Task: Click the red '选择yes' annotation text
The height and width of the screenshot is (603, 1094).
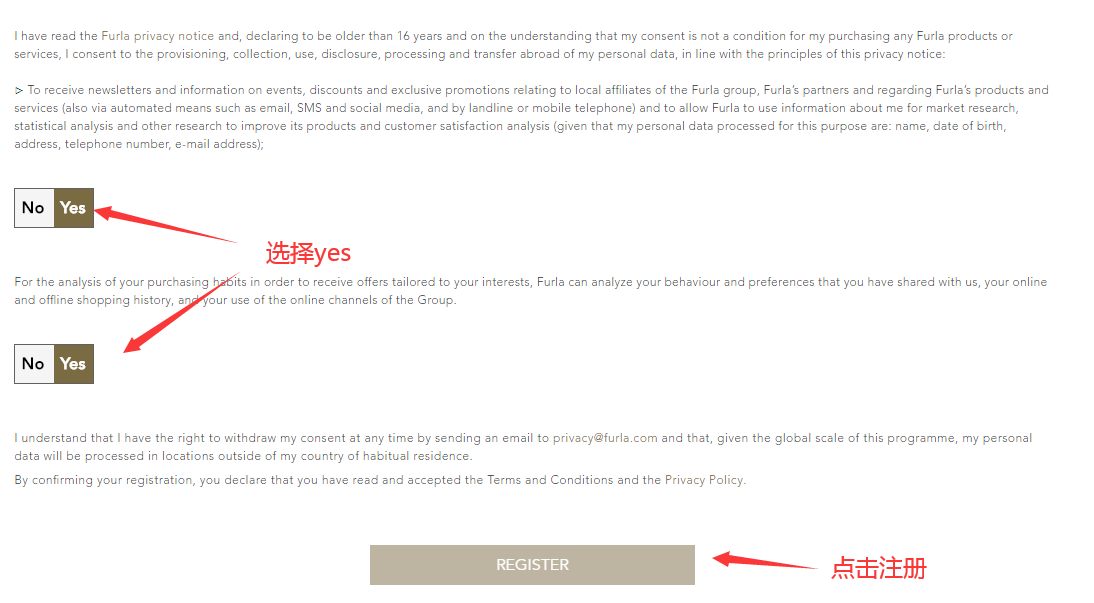Action: click(x=308, y=253)
